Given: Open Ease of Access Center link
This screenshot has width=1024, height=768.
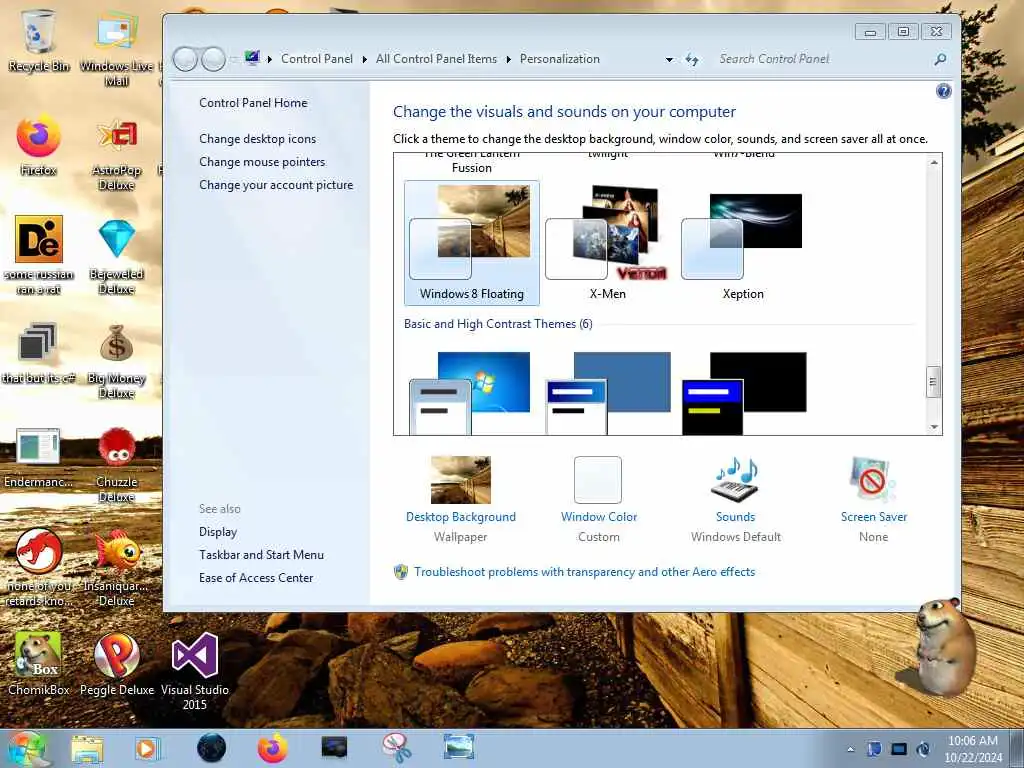Looking at the screenshot, I should [256, 577].
